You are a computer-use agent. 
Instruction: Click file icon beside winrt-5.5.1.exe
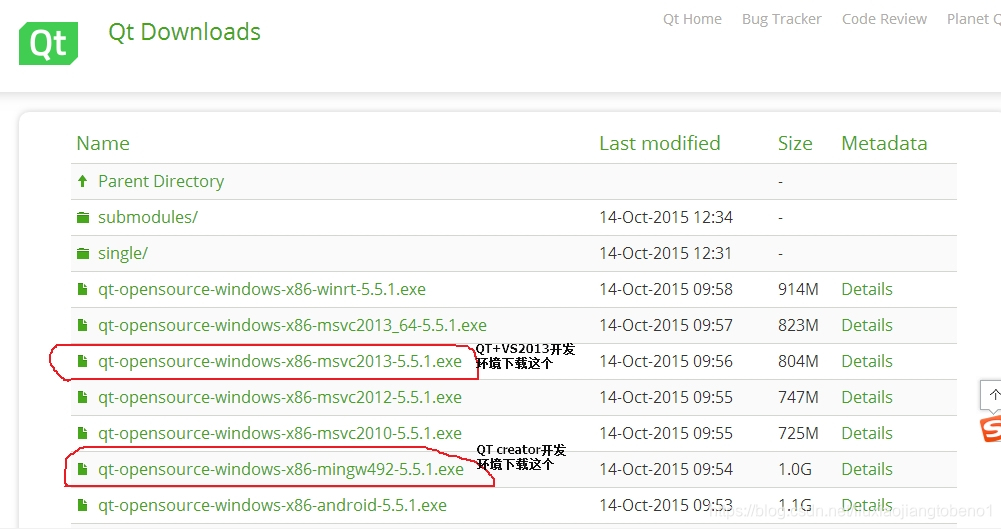(x=82, y=289)
